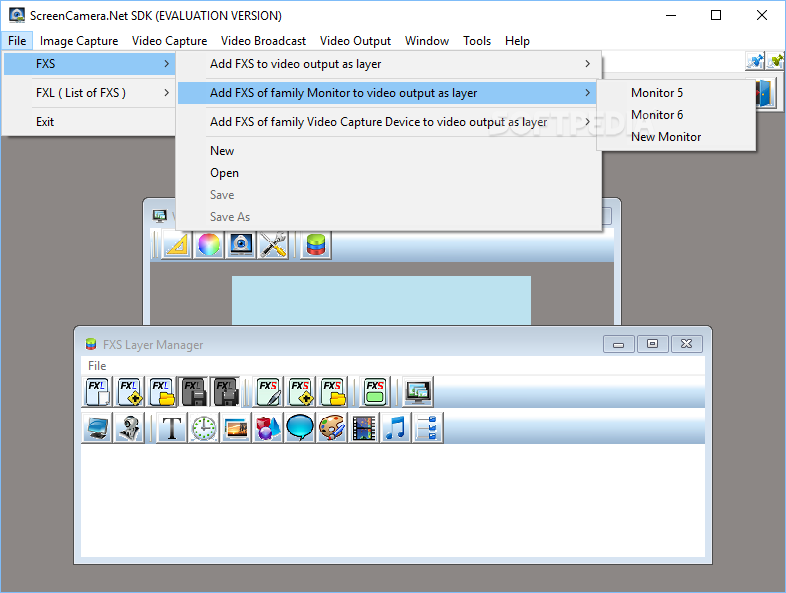Click the edit FXS pen icon
Image resolution: width=786 pixels, height=593 pixels.
(x=268, y=391)
